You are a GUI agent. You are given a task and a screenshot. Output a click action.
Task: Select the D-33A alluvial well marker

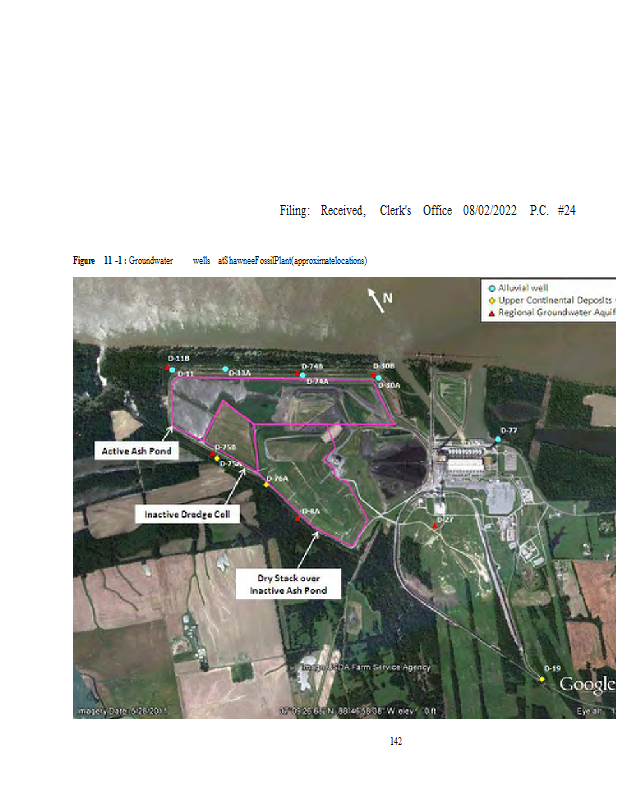click(x=225, y=369)
